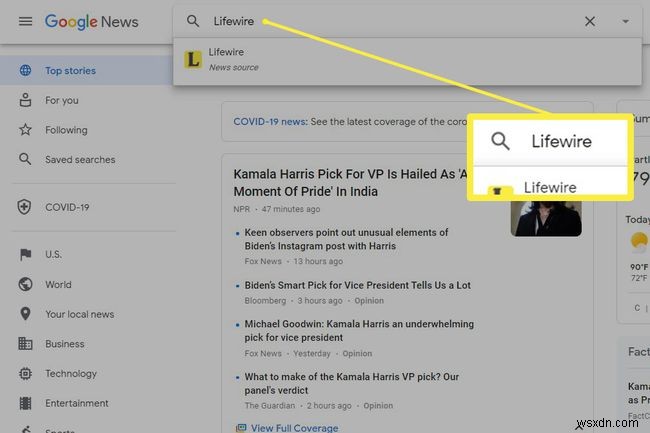Screen dimensions: 650x433
Task: Click the COVID-19 news link banner
Action: click(270, 122)
